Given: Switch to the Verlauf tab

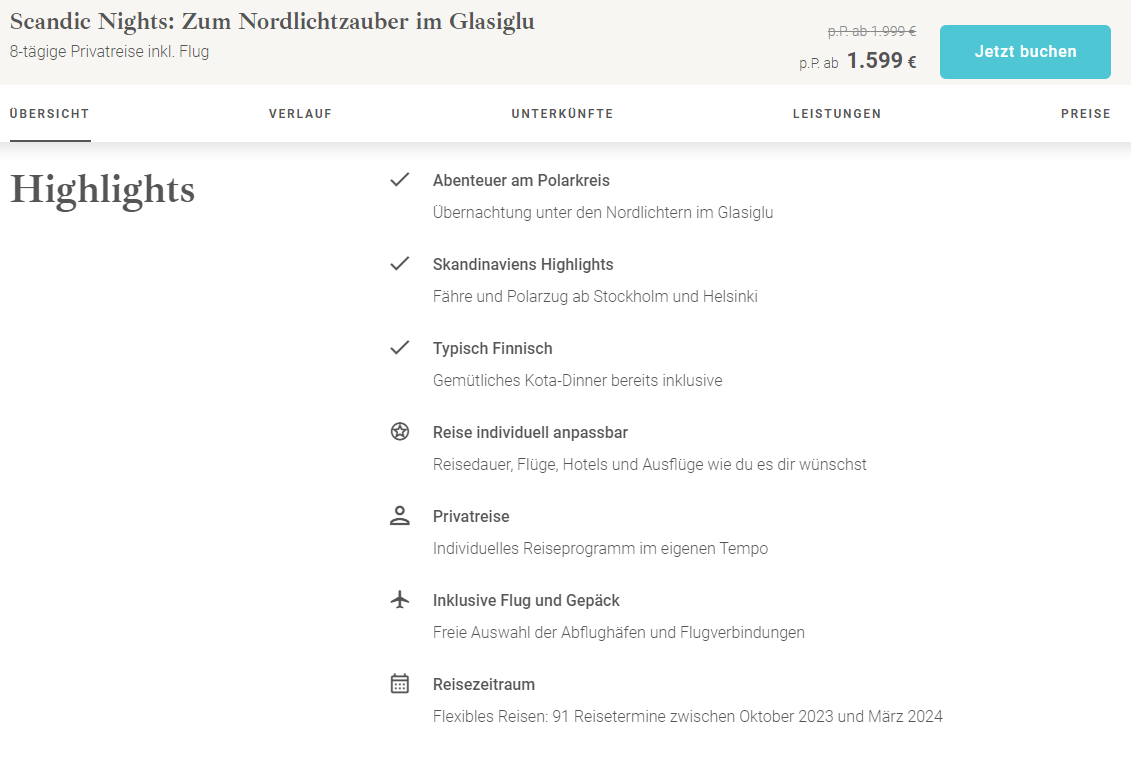Looking at the screenshot, I should (300, 114).
